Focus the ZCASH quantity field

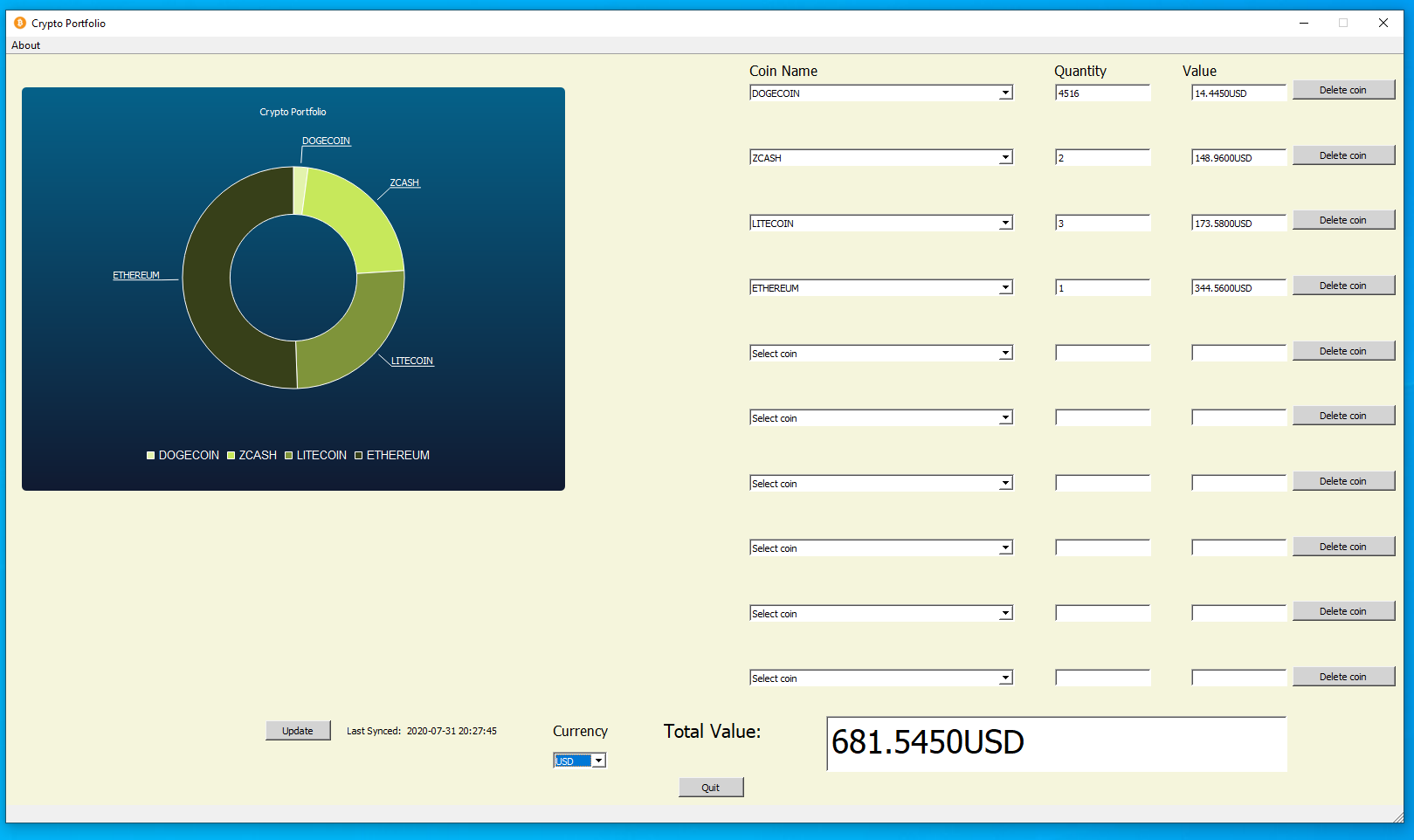[x=1103, y=157]
